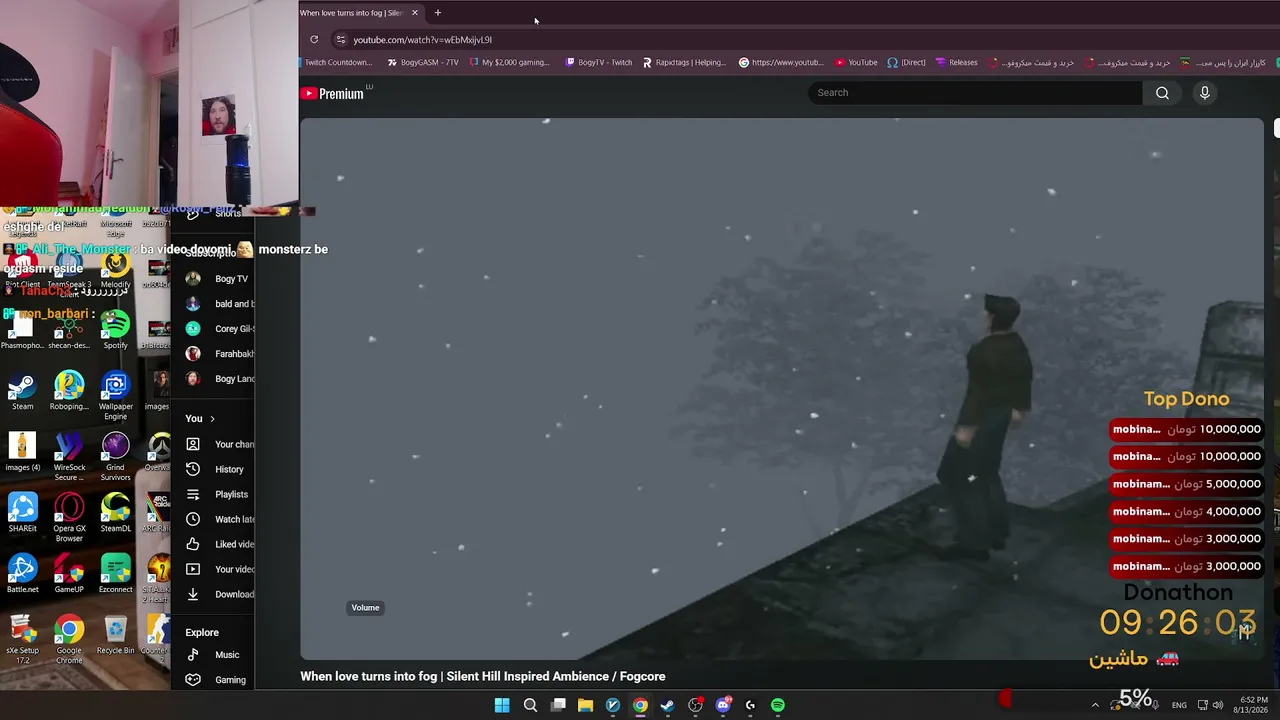Open the Twitch Countdown bookmark
Screen dimensions: 1280x720
pyautogui.click(x=336, y=62)
